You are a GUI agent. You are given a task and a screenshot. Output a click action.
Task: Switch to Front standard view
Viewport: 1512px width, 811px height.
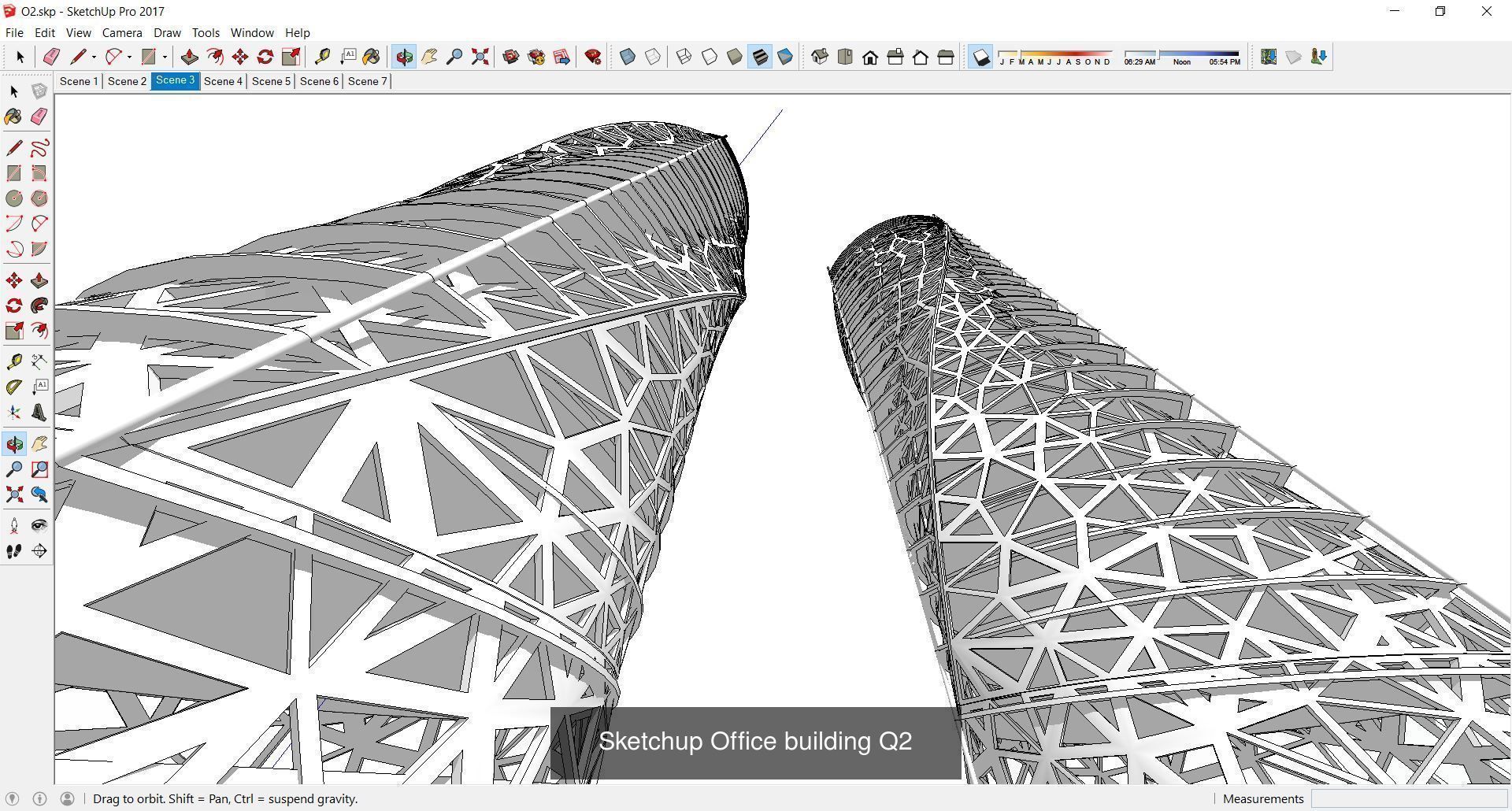click(x=870, y=57)
